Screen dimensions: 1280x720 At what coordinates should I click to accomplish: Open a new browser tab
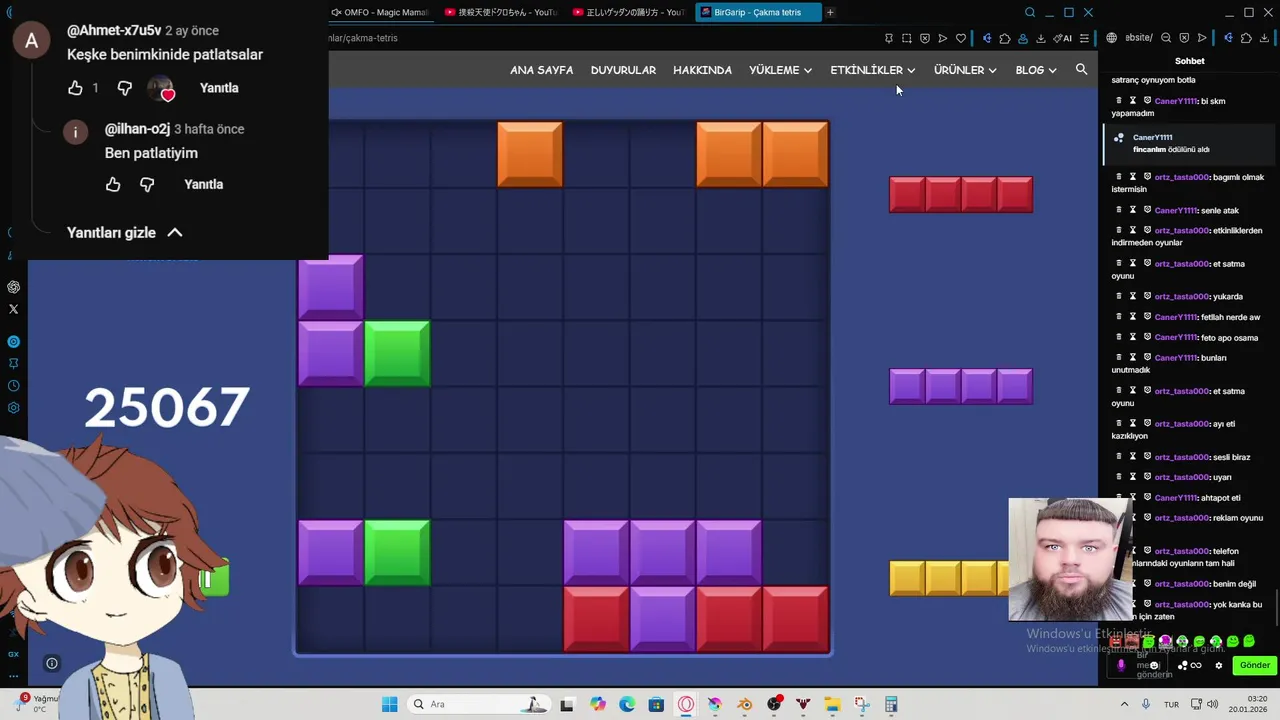click(830, 12)
